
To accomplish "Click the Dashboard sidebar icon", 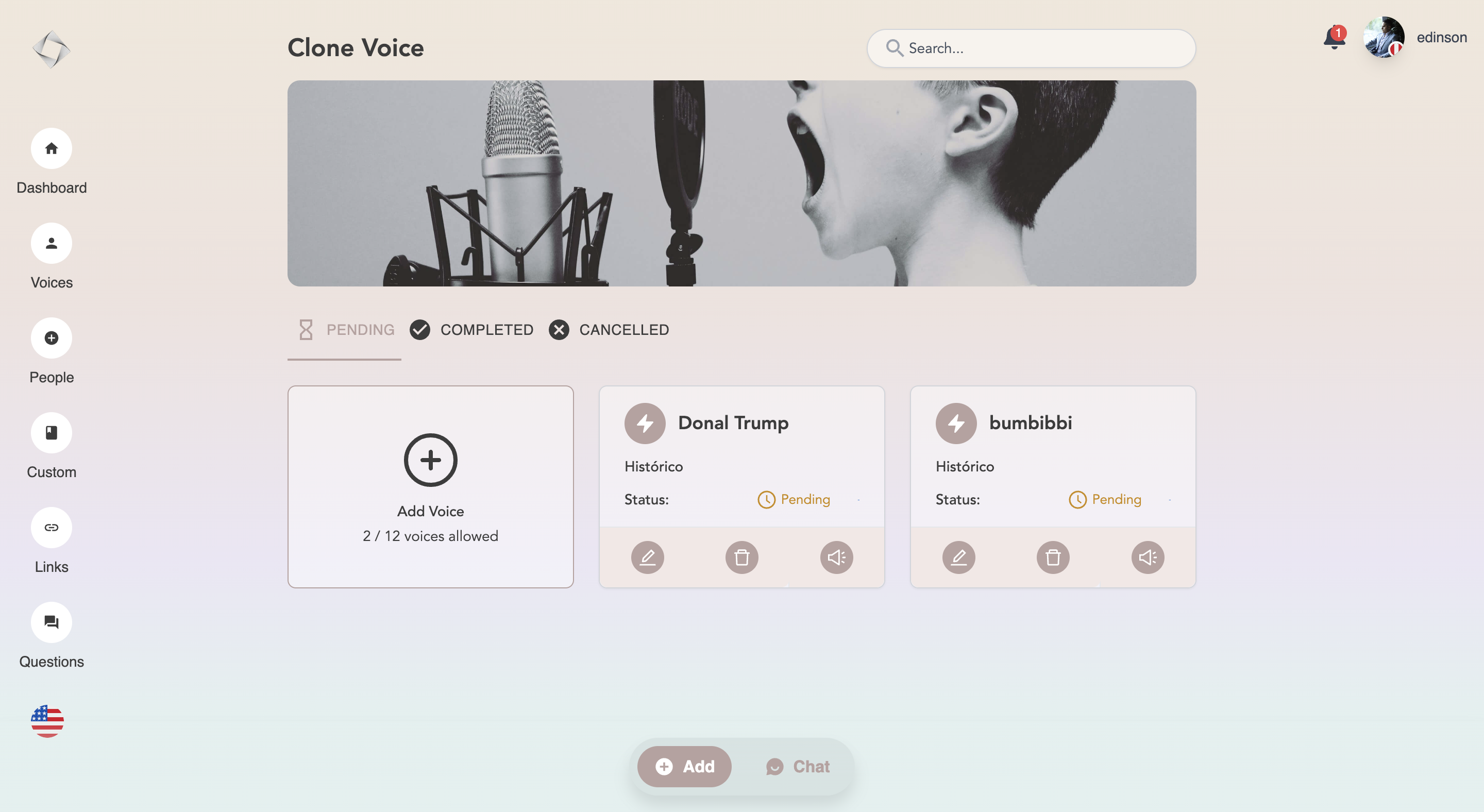I will click(x=52, y=148).
